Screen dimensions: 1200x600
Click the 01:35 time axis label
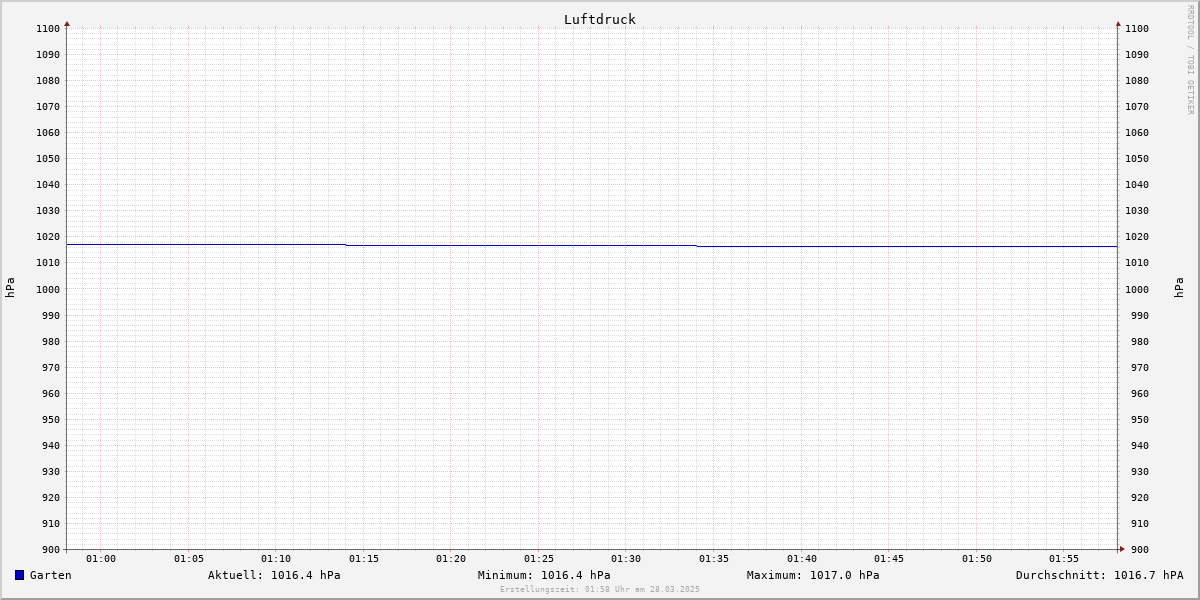pos(714,559)
